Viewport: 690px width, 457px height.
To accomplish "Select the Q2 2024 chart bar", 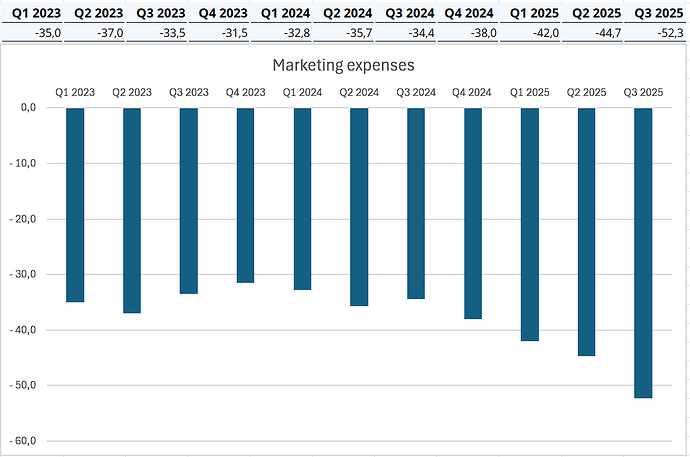I will [360, 206].
